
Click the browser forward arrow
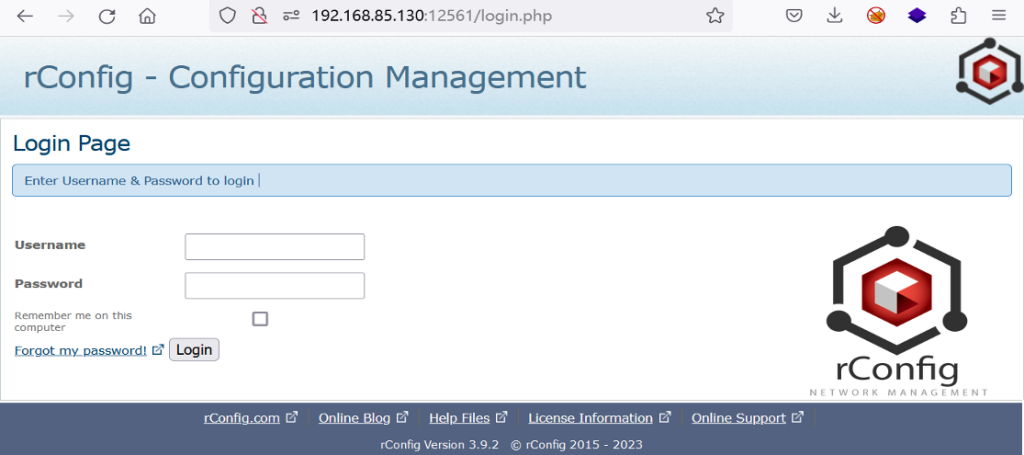(x=66, y=16)
